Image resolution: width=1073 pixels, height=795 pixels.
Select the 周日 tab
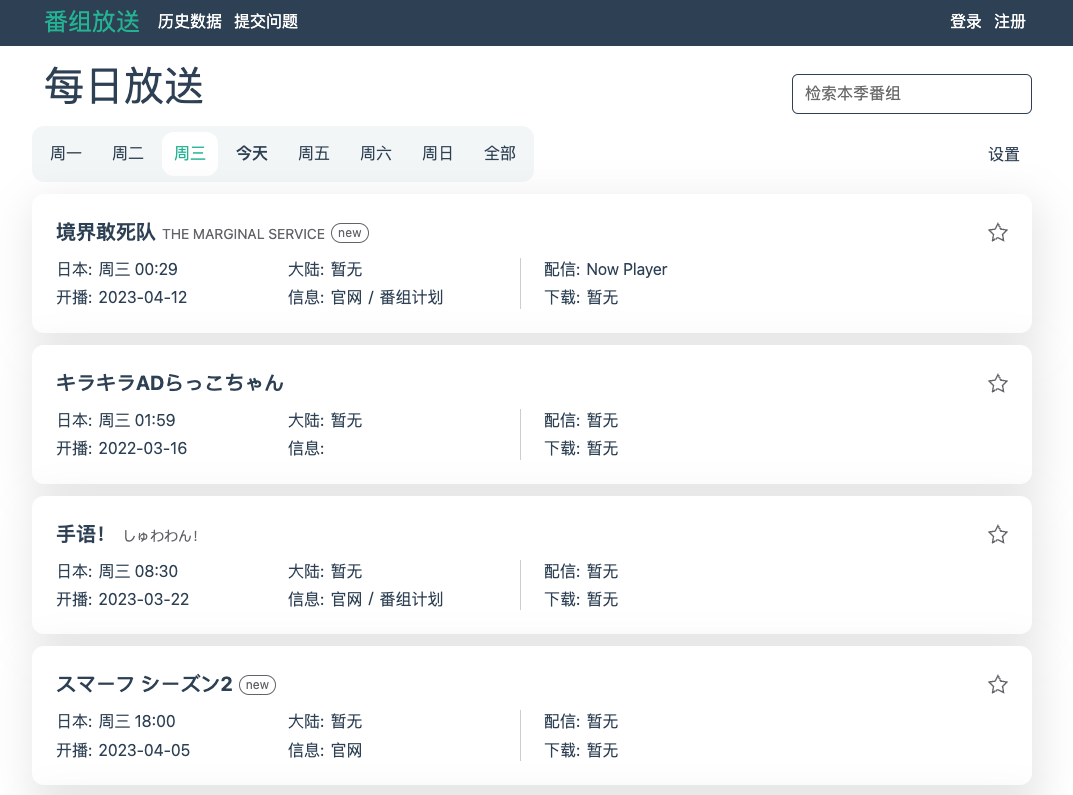[x=437, y=154]
